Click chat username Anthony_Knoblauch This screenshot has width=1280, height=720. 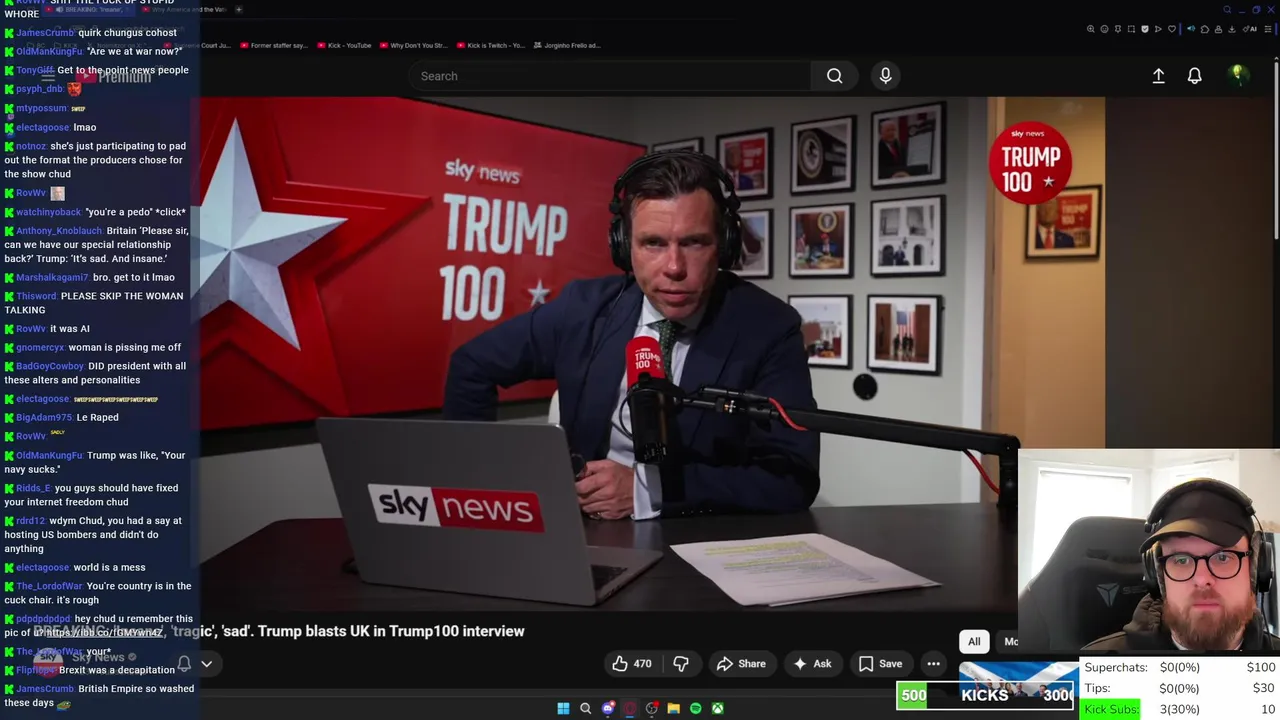[x=60, y=231]
